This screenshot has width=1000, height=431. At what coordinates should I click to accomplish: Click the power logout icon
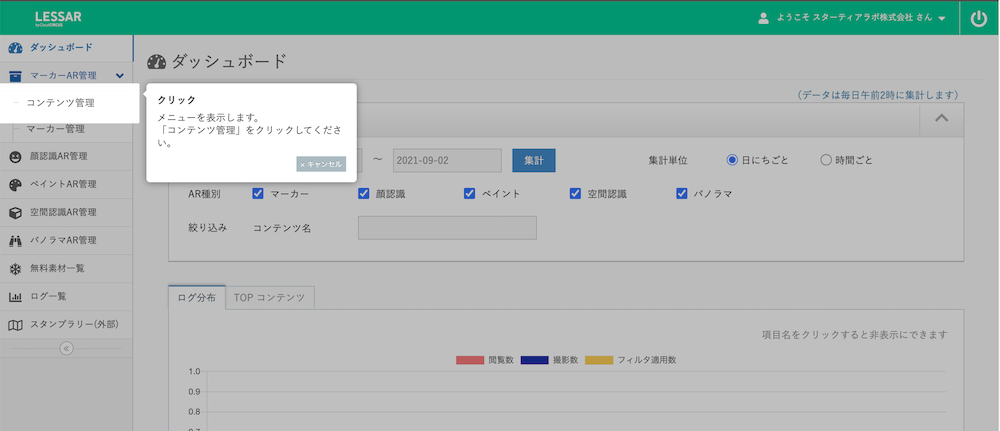click(979, 18)
